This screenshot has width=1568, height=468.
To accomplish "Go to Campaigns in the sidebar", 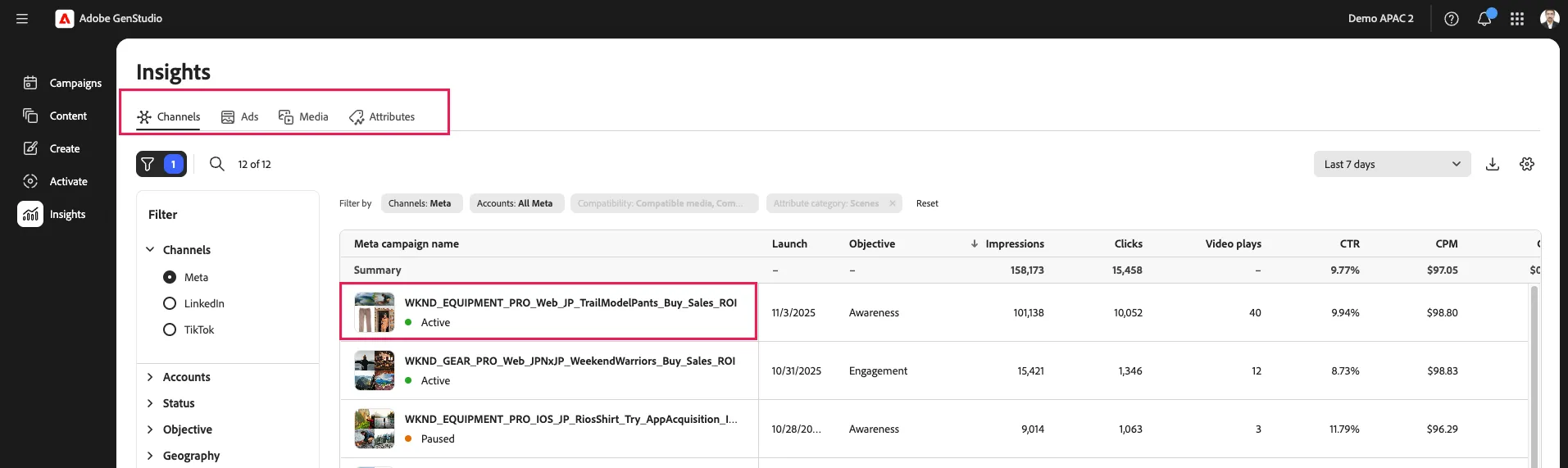I will [x=63, y=83].
